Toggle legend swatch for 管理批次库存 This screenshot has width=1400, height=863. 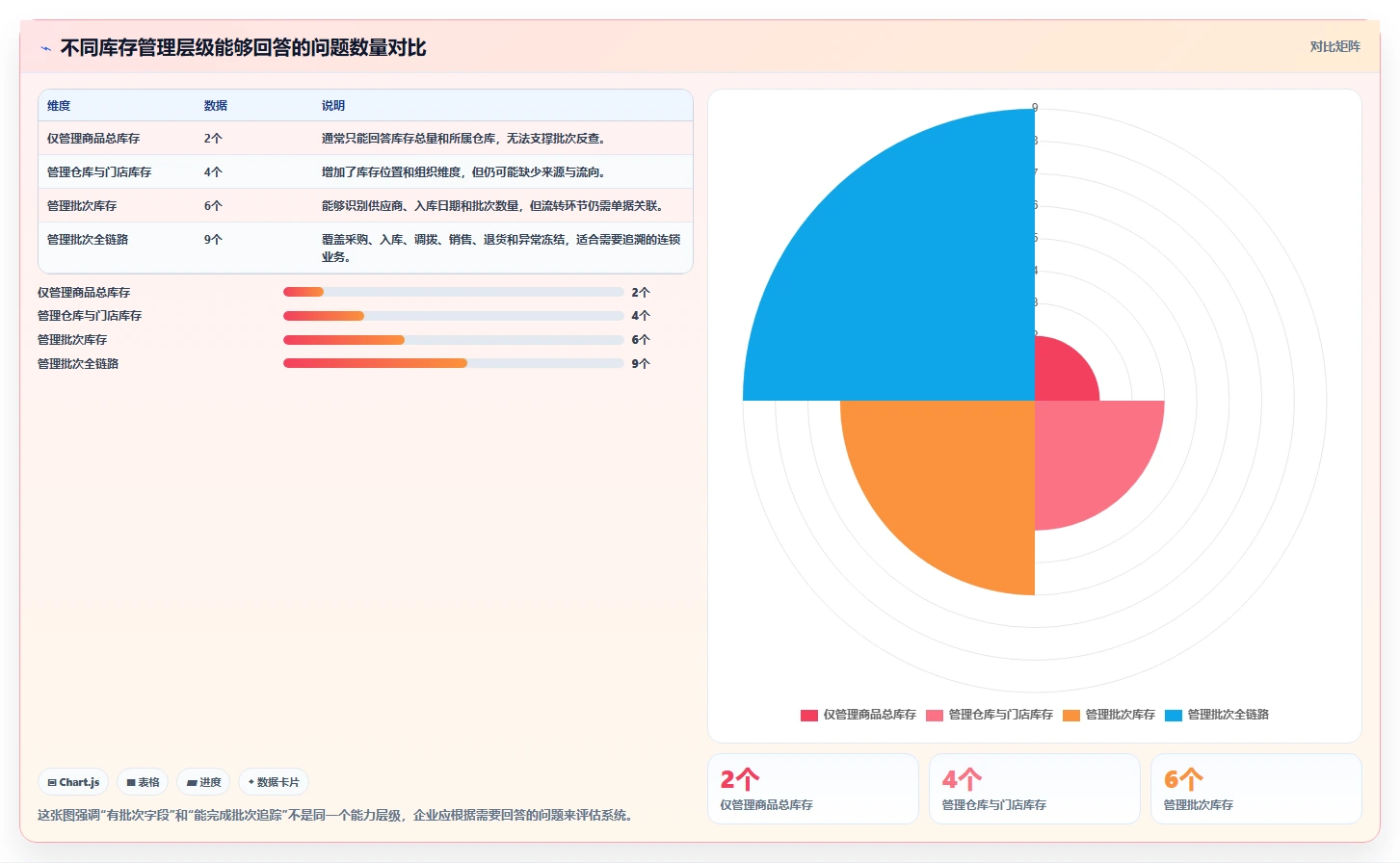1071,715
